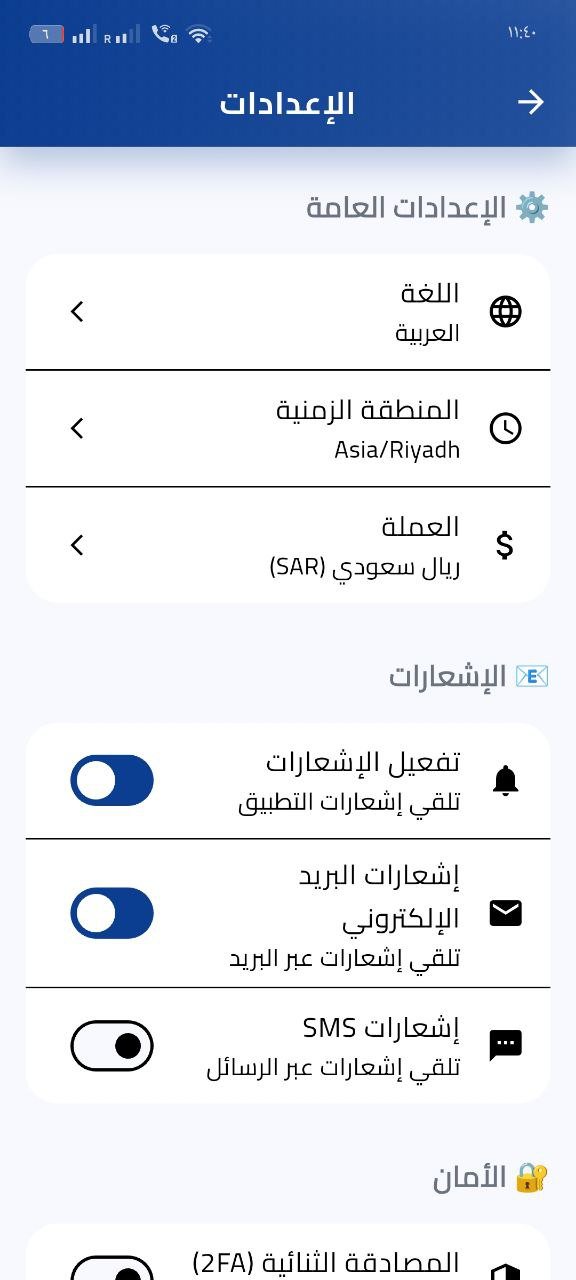This screenshot has width=576, height=1280.
Task: Tap the back arrow in the header
Action: tap(532, 102)
